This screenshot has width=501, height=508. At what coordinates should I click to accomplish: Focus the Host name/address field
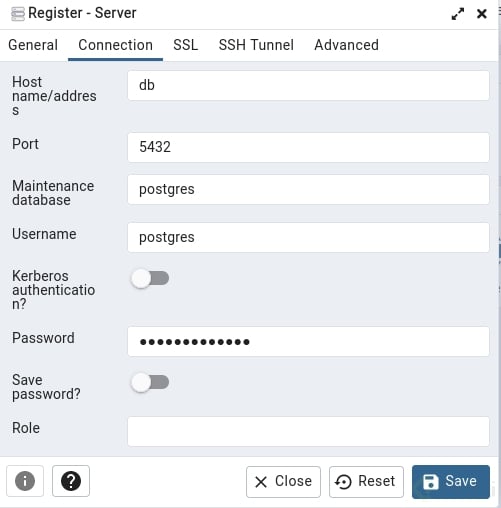[x=308, y=85]
